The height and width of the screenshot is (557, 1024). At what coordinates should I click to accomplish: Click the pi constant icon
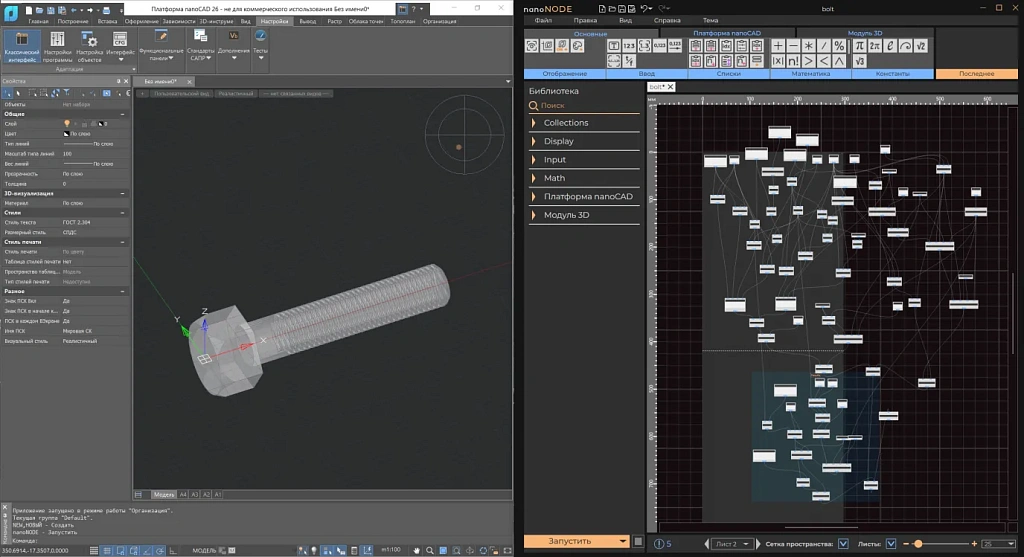[x=859, y=46]
